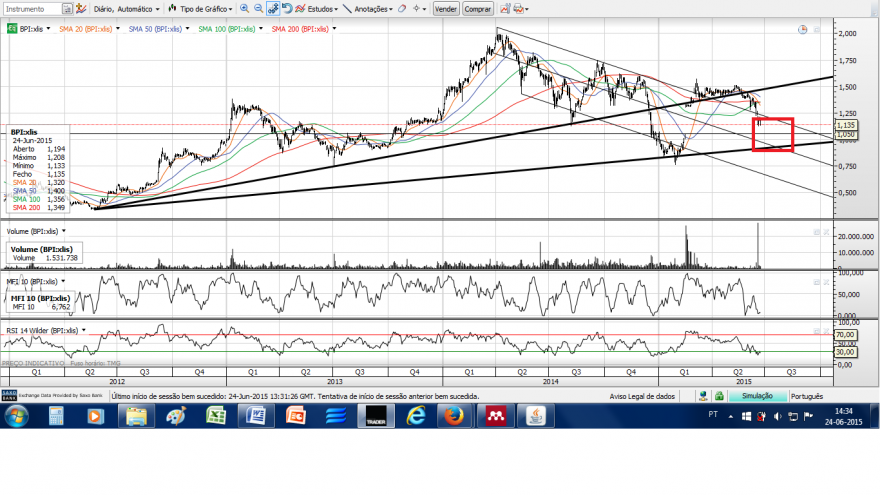
Task: Expand the Volume (BPI:xlis) study dropdown
Action: (64, 231)
